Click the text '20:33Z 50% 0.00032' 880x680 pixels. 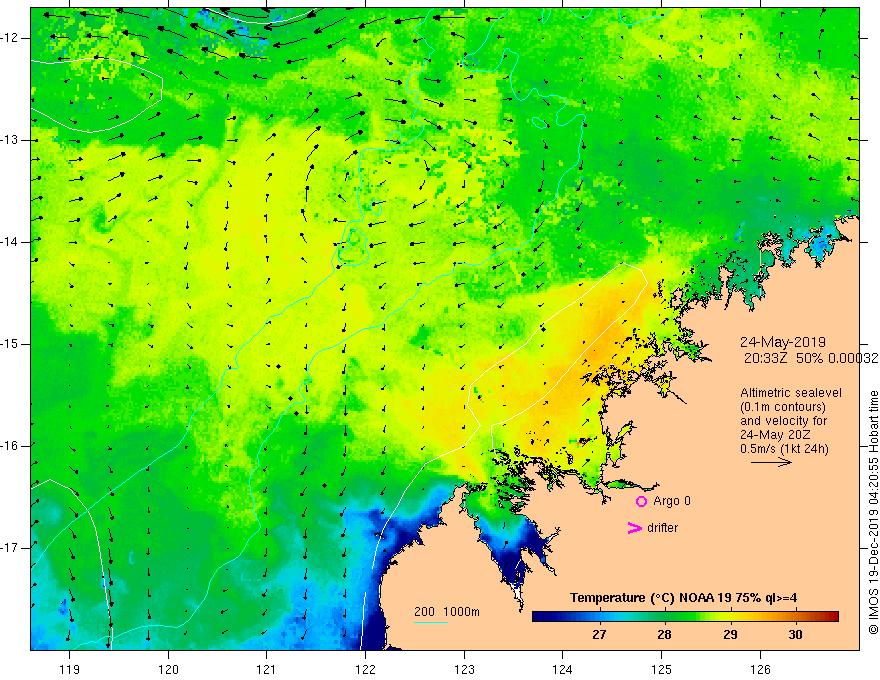(811, 358)
